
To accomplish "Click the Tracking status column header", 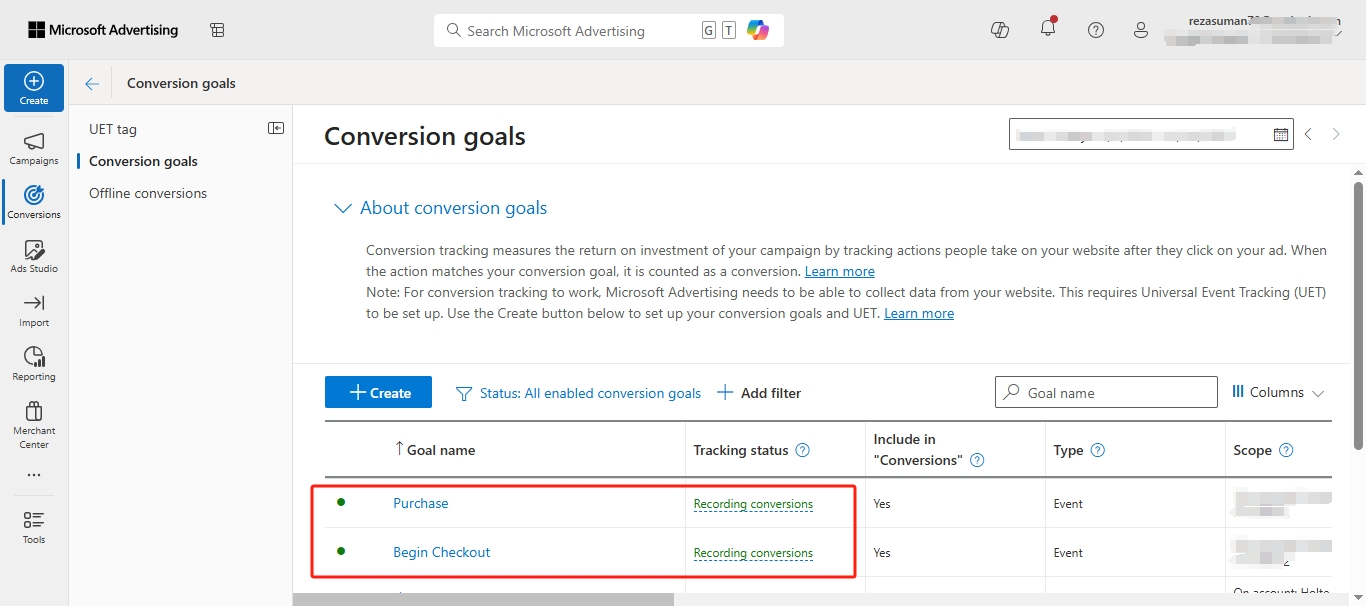I will pyautogui.click(x=741, y=450).
